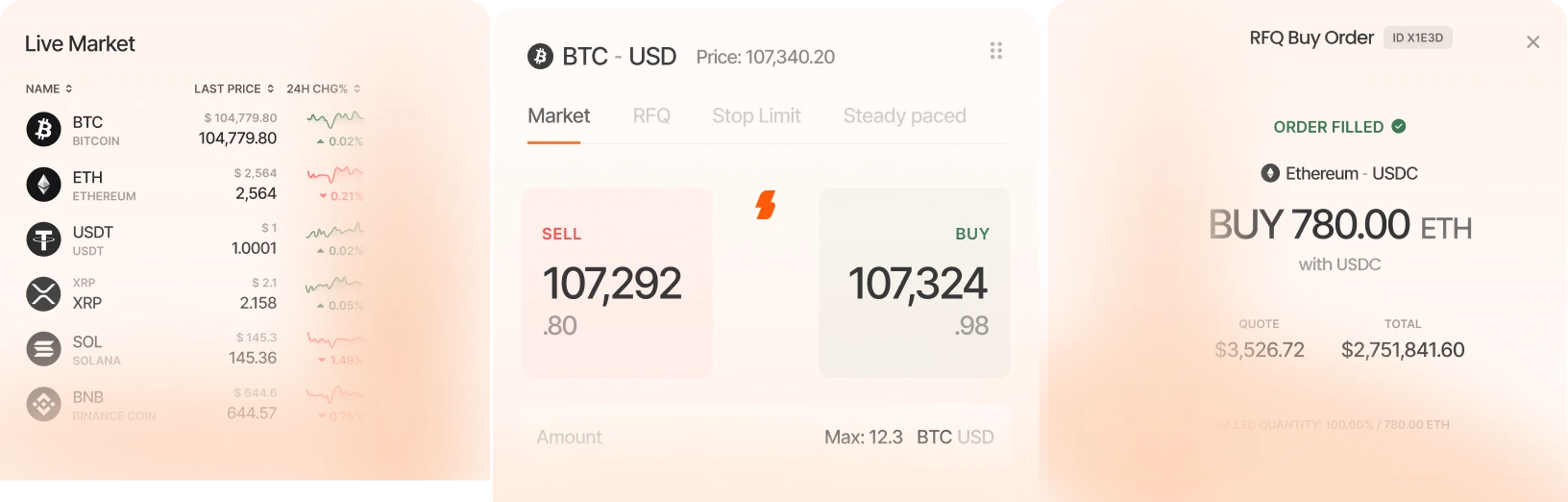Viewport: 1568px width, 502px height.
Task: Sort the list by NAME column
Action: [49, 88]
